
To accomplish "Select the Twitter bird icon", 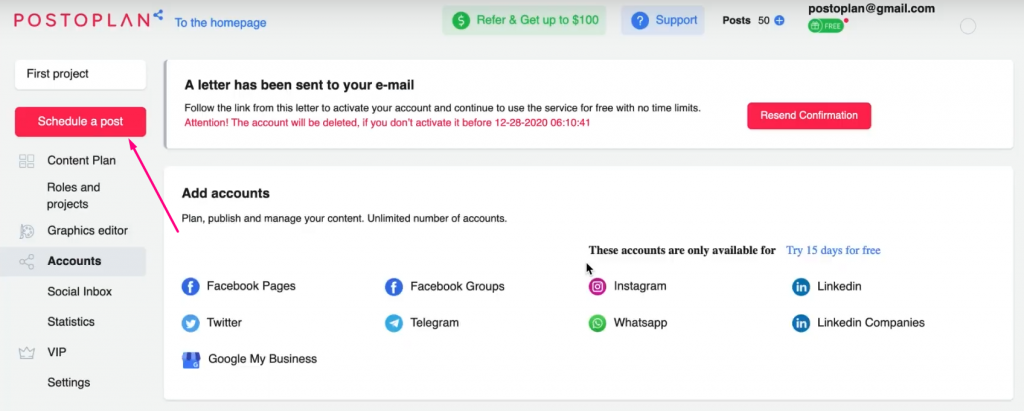I will 190,323.
